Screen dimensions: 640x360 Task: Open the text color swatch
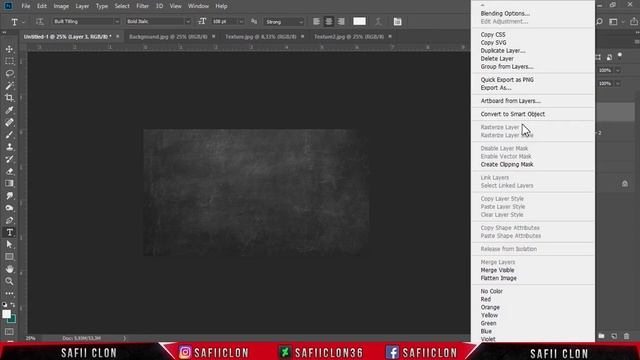(359, 22)
